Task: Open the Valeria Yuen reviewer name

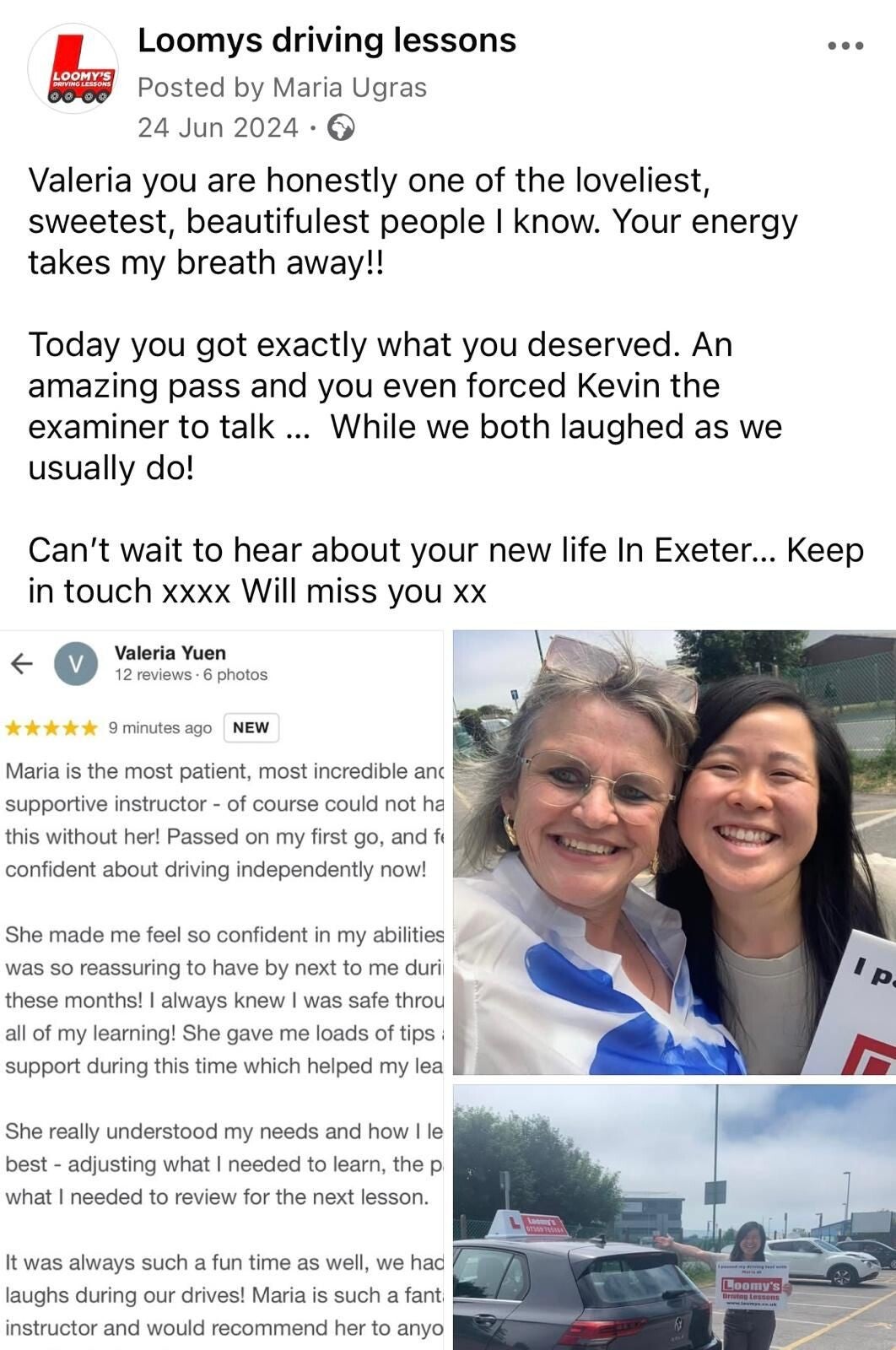Action: tap(170, 652)
